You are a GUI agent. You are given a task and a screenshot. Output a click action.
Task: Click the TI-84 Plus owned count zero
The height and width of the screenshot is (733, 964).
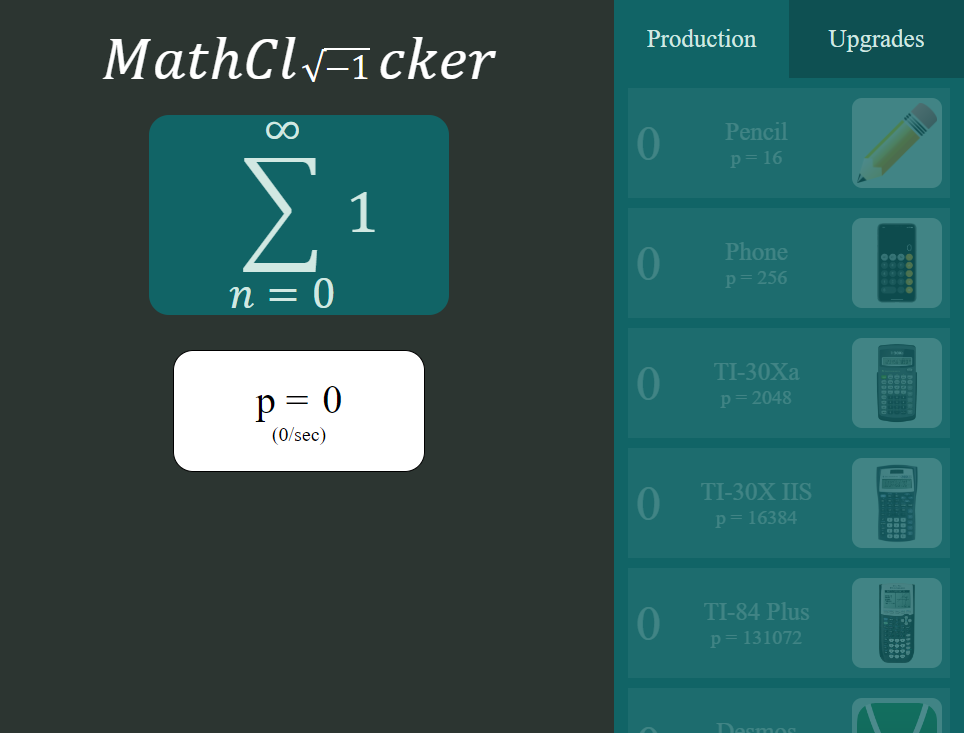click(649, 624)
